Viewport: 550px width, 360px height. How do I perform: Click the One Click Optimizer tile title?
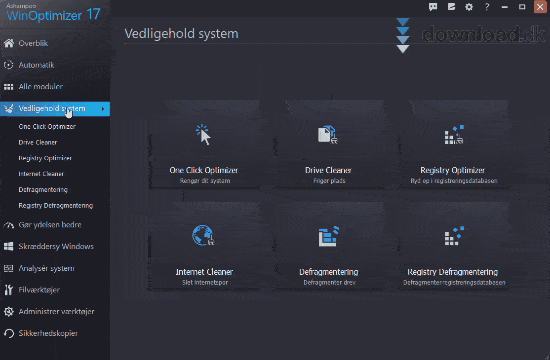203,170
